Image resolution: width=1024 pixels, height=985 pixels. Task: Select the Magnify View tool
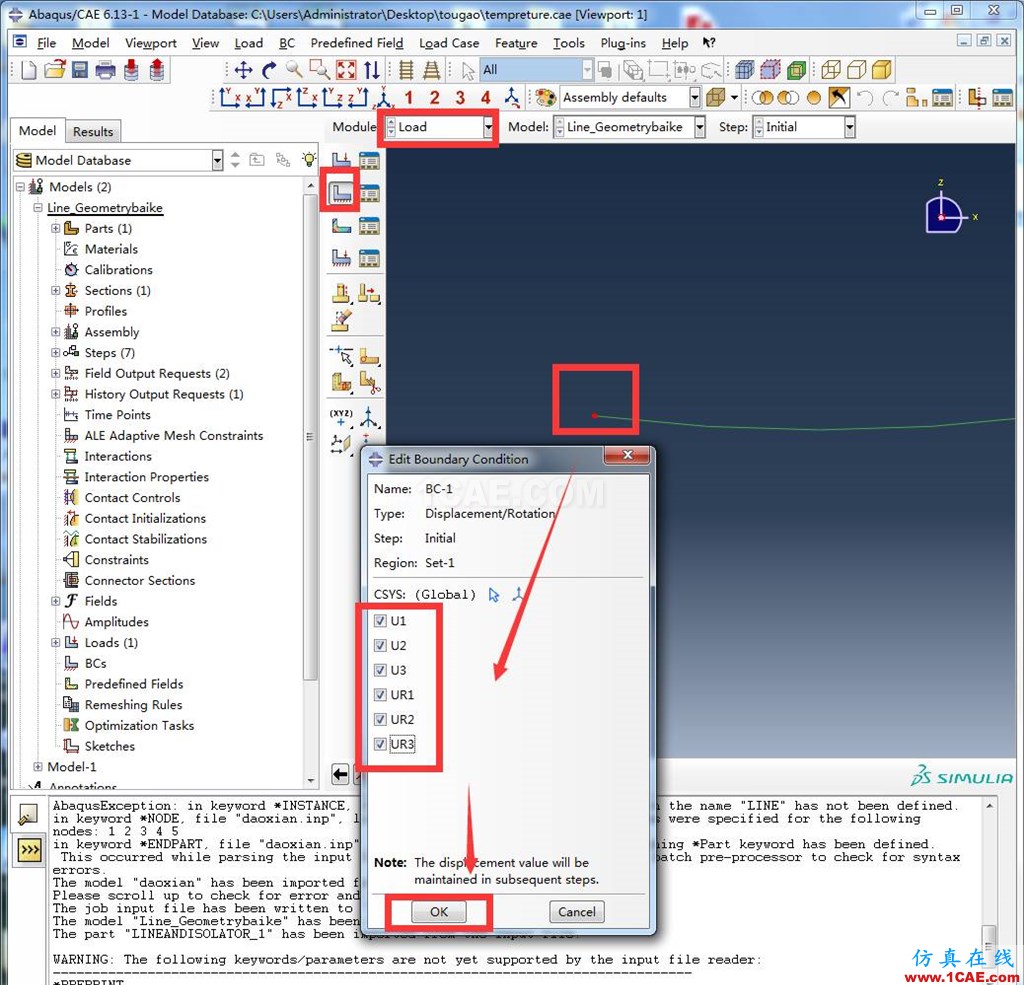[294, 70]
